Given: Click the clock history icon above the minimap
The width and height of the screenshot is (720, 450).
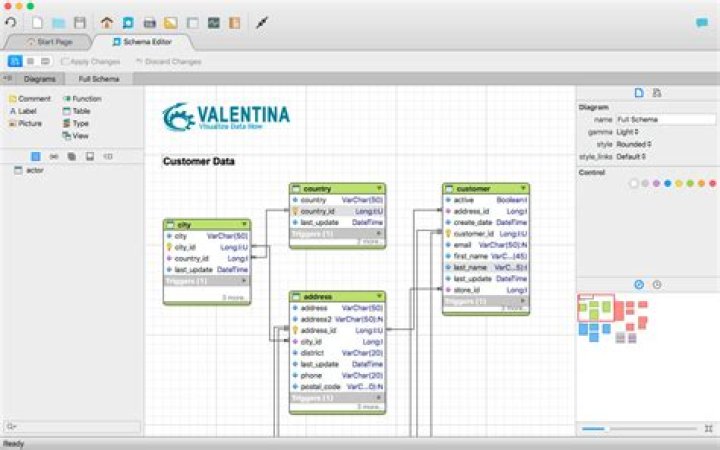Looking at the screenshot, I should click(x=657, y=285).
